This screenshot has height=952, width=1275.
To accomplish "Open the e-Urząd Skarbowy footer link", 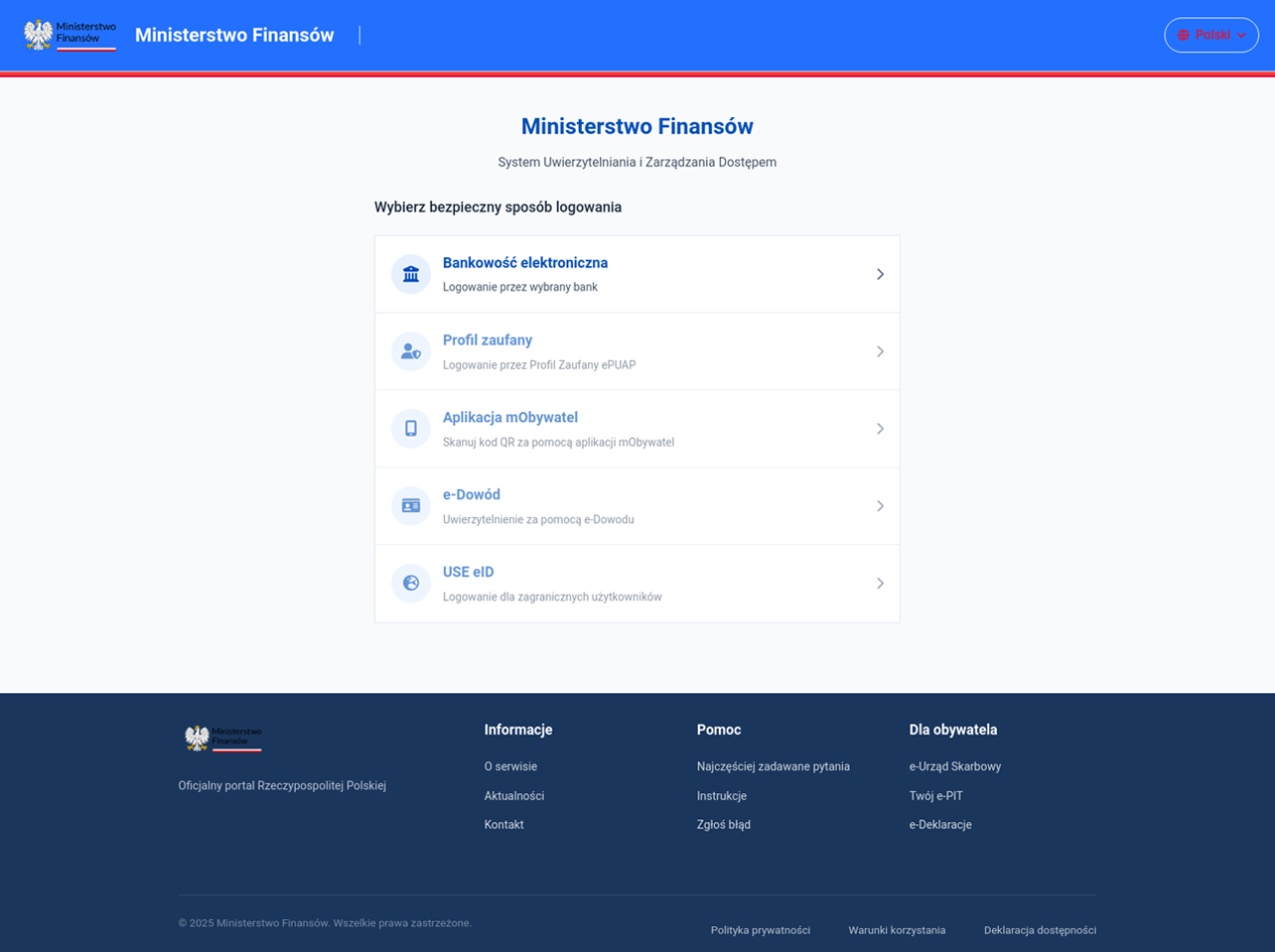I will pos(954,766).
